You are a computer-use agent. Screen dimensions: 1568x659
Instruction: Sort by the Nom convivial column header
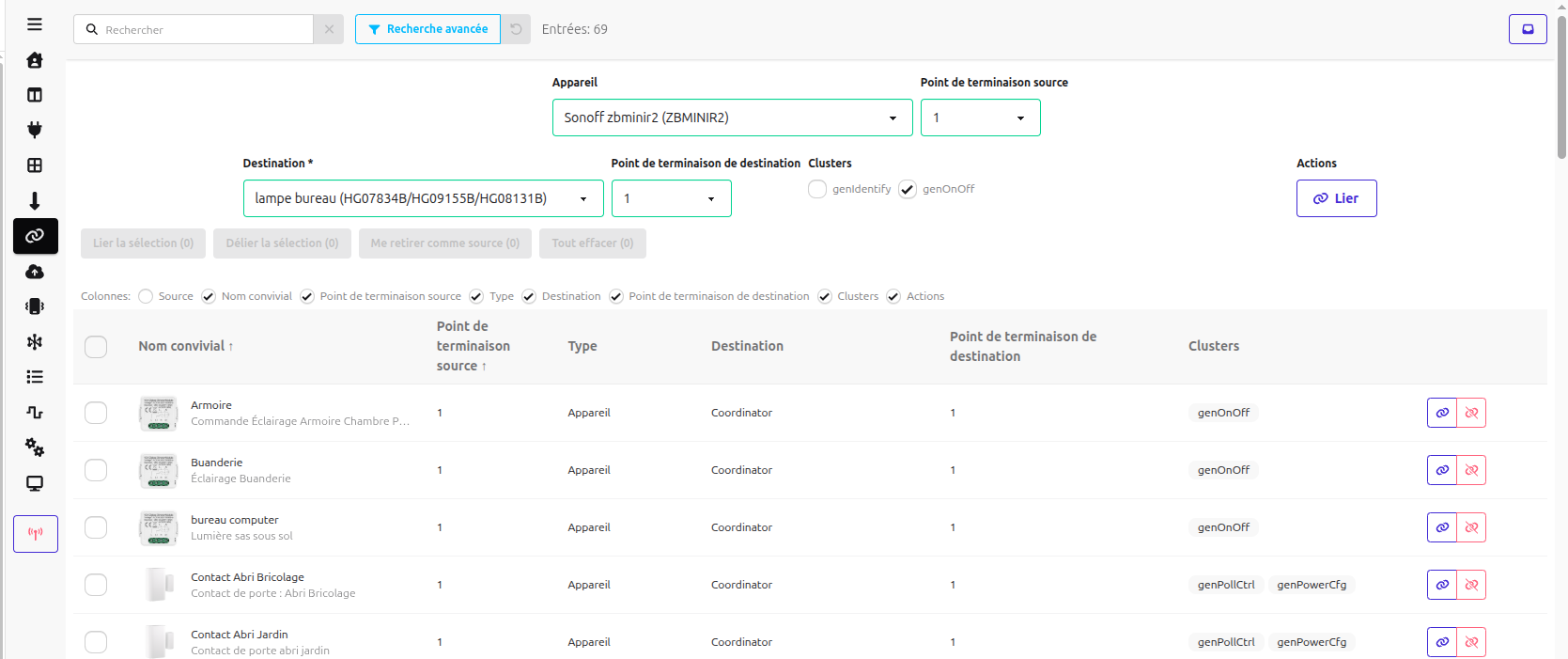coord(185,346)
